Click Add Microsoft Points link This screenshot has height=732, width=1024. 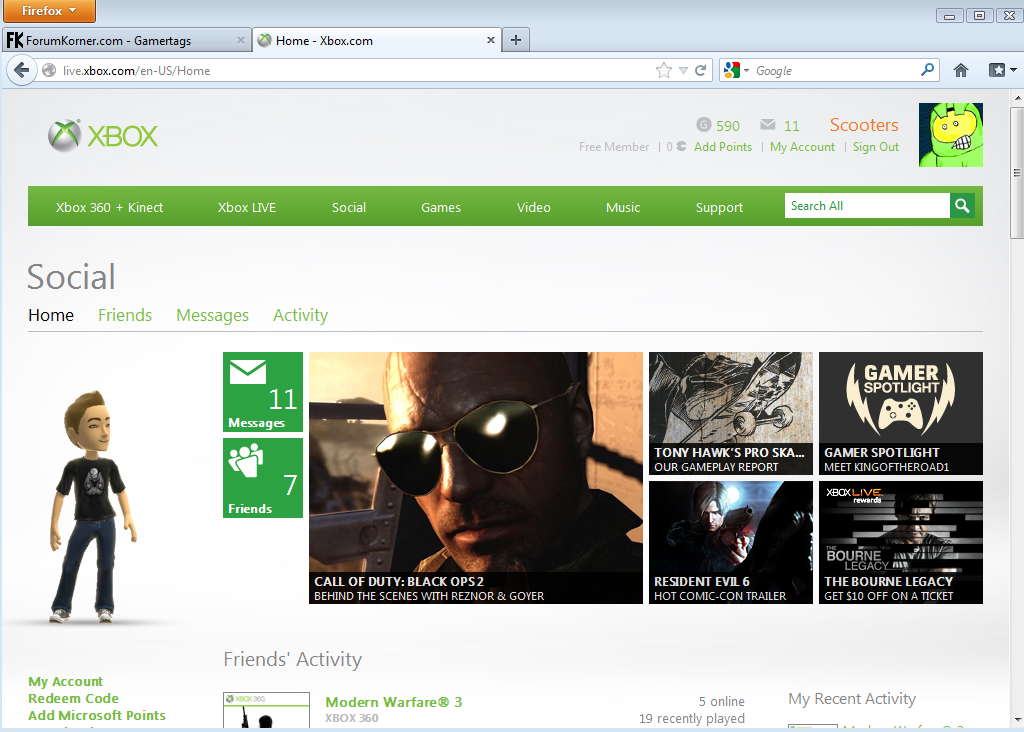pyautogui.click(x=97, y=716)
